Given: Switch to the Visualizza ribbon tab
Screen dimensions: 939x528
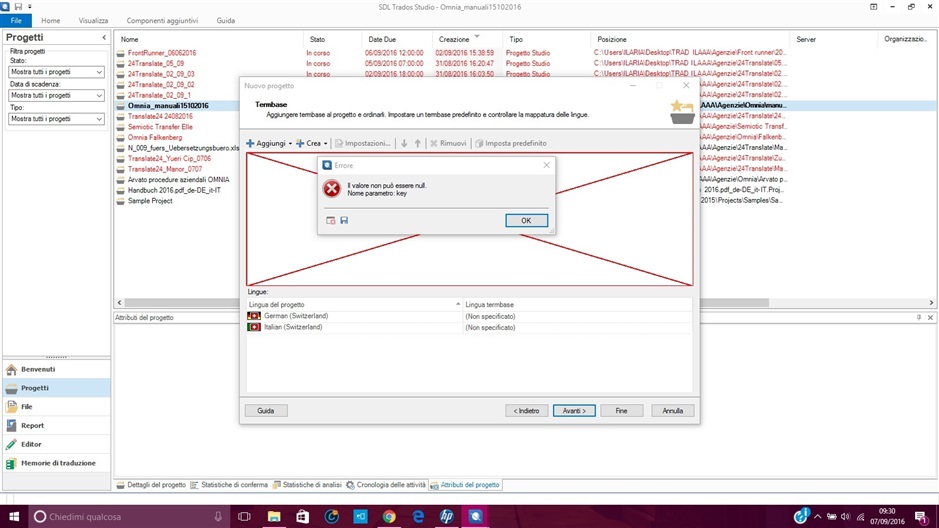Looking at the screenshot, I should [93, 20].
